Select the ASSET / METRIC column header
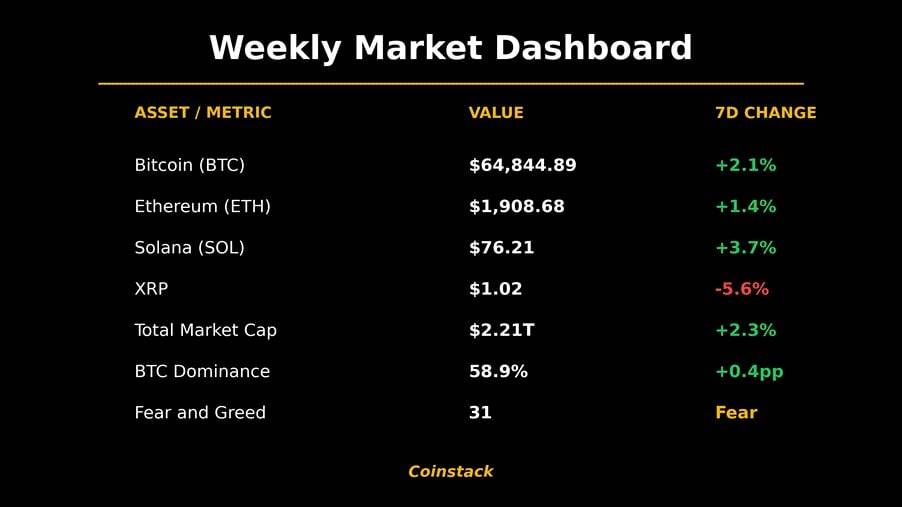 click(x=202, y=112)
